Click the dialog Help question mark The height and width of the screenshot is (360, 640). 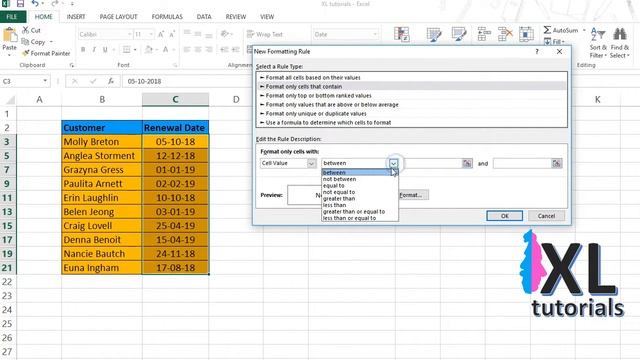[537, 51]
